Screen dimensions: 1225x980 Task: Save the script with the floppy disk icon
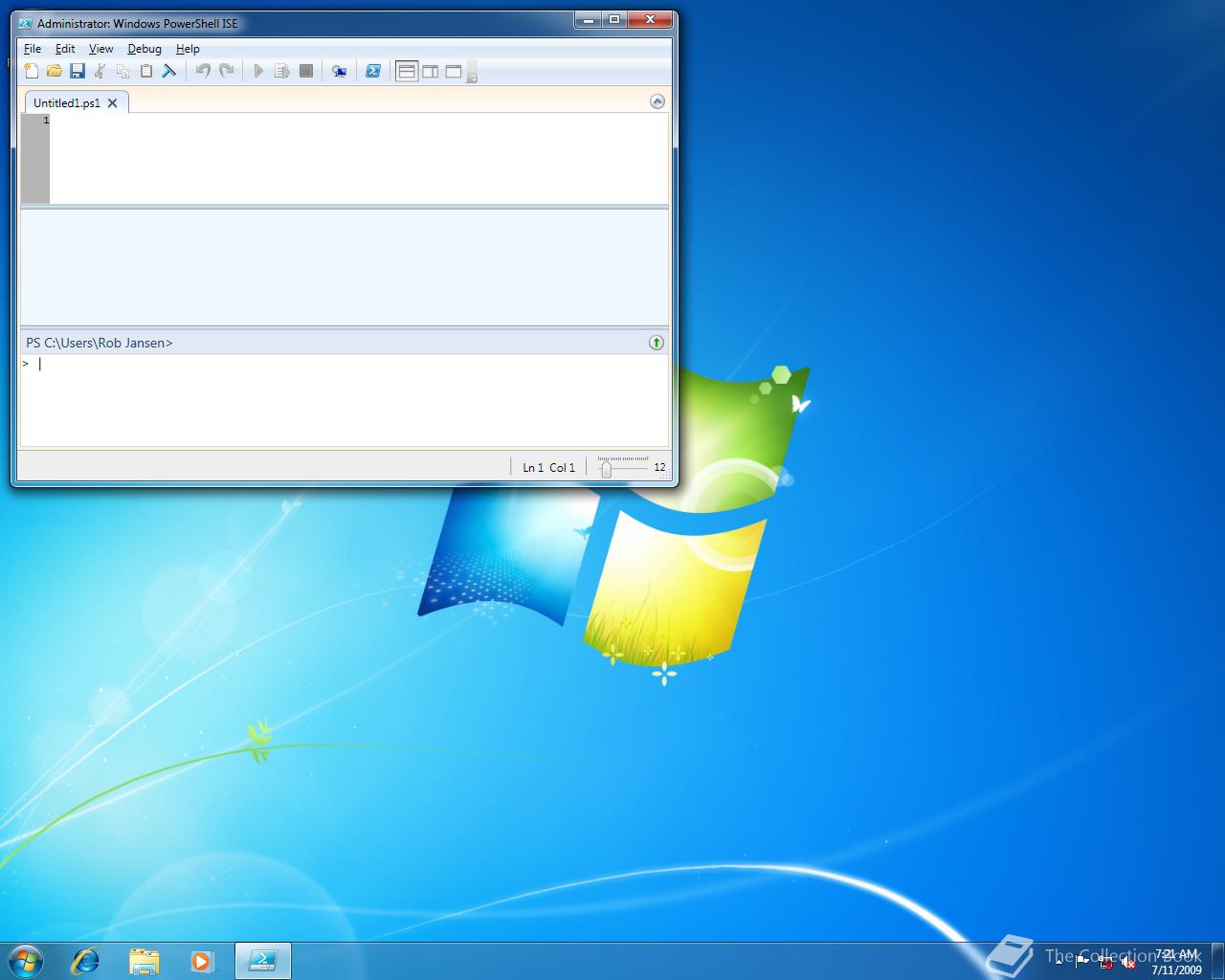[x=78, y=71]
